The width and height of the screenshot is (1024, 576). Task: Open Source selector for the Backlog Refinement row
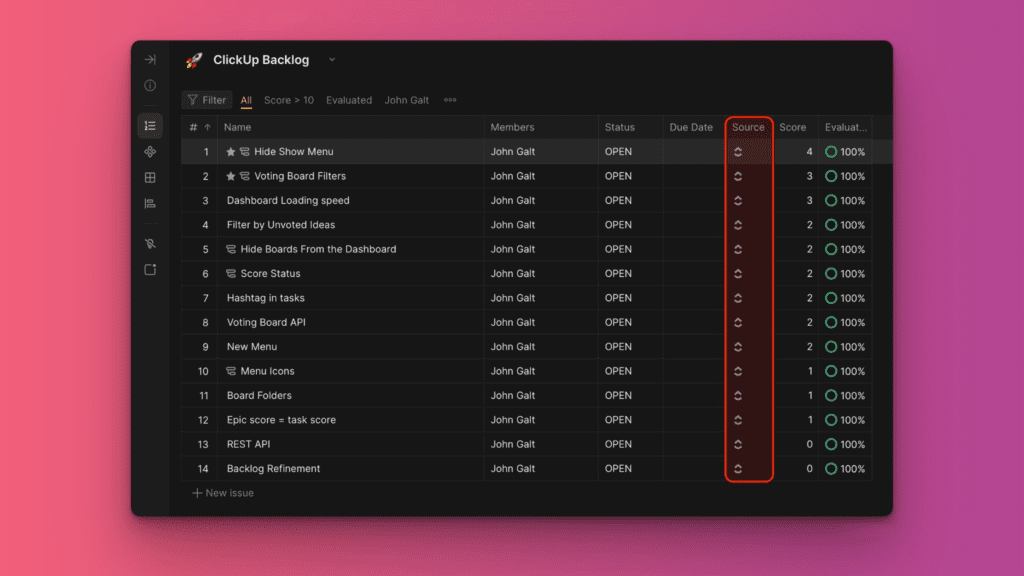pyautogui.click(x=738, y=469)
